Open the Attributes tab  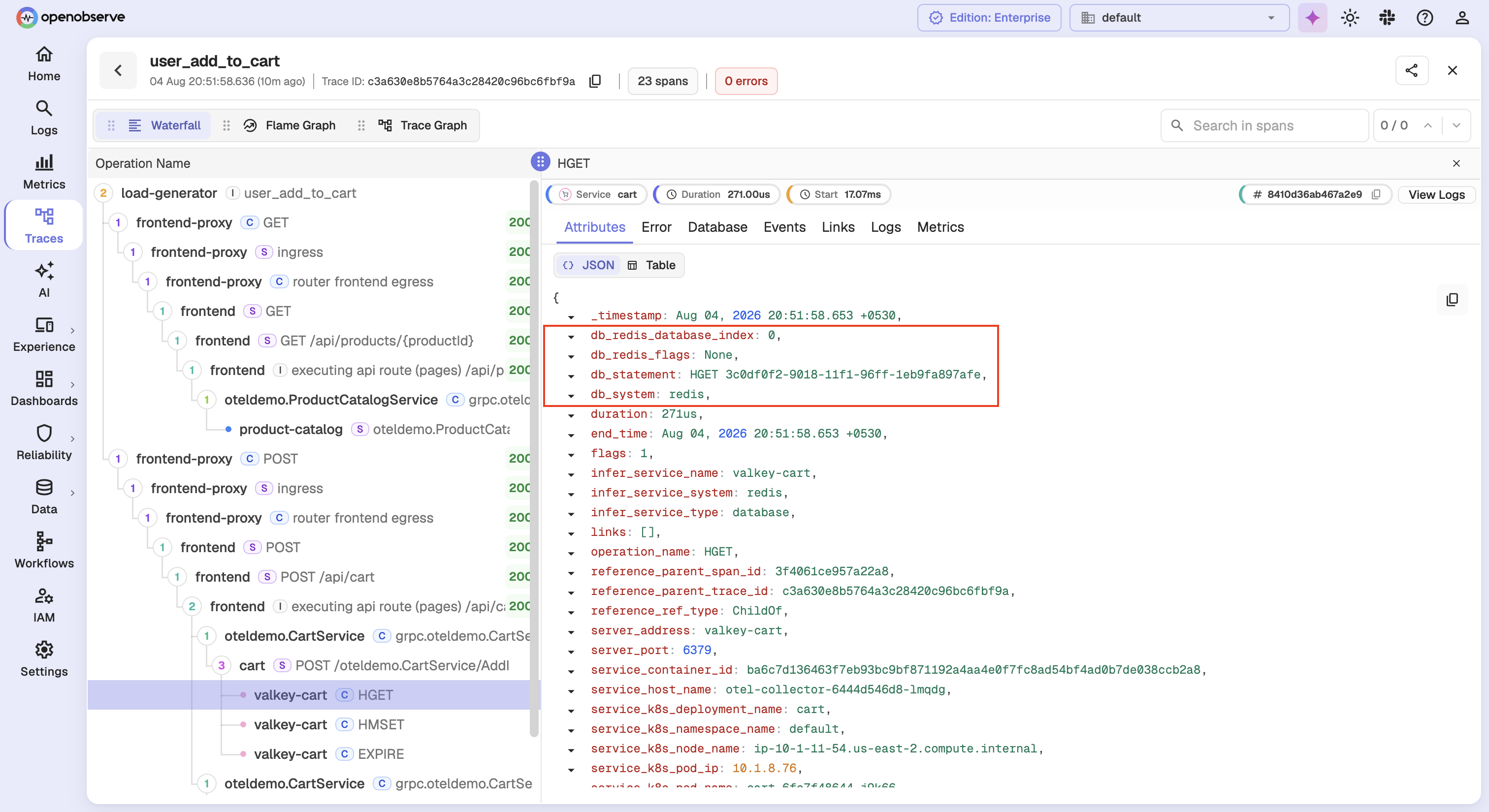click(594, 227)
